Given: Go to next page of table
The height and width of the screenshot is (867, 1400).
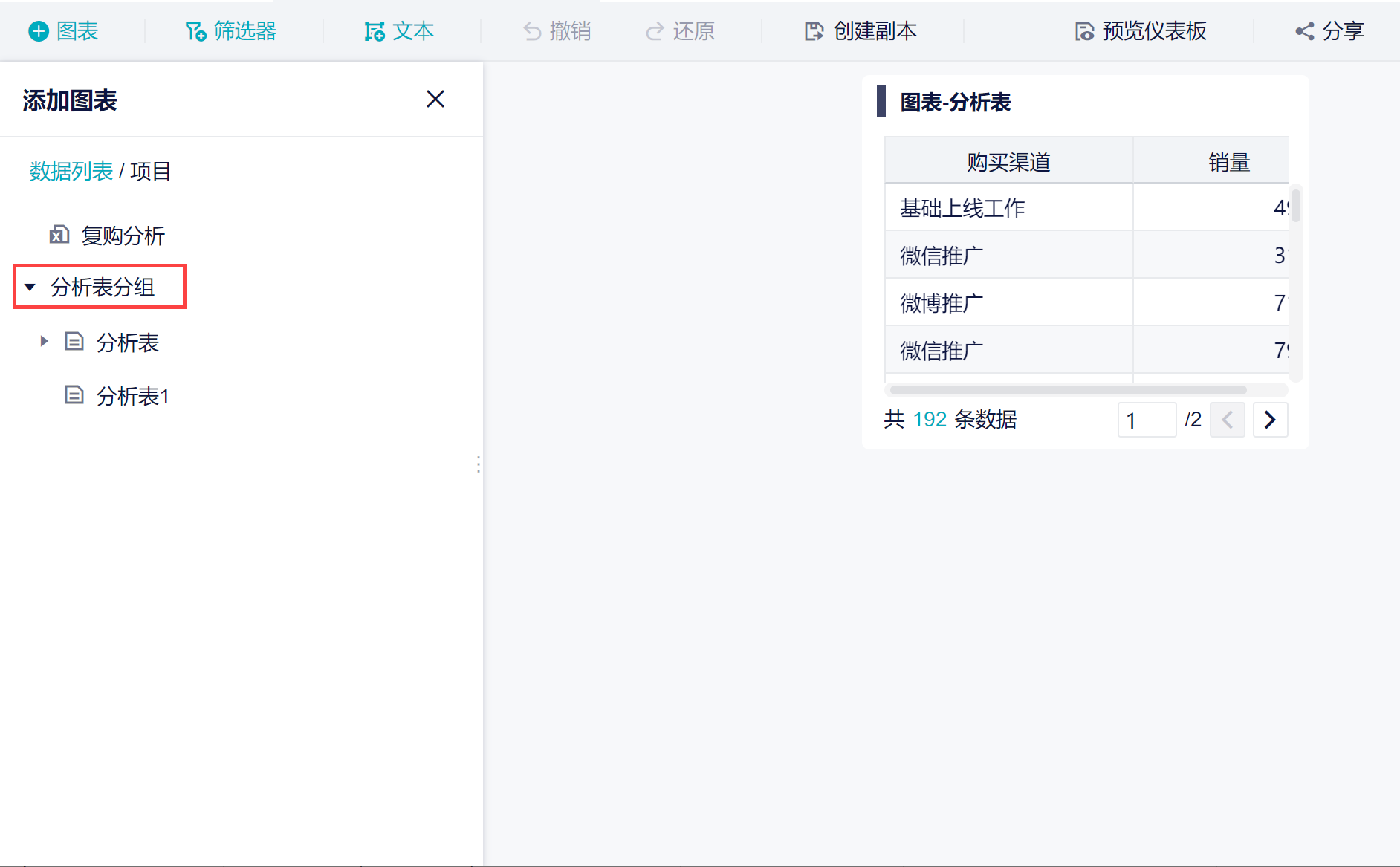Looking at the screenshot, I should tap(1270, 420).
